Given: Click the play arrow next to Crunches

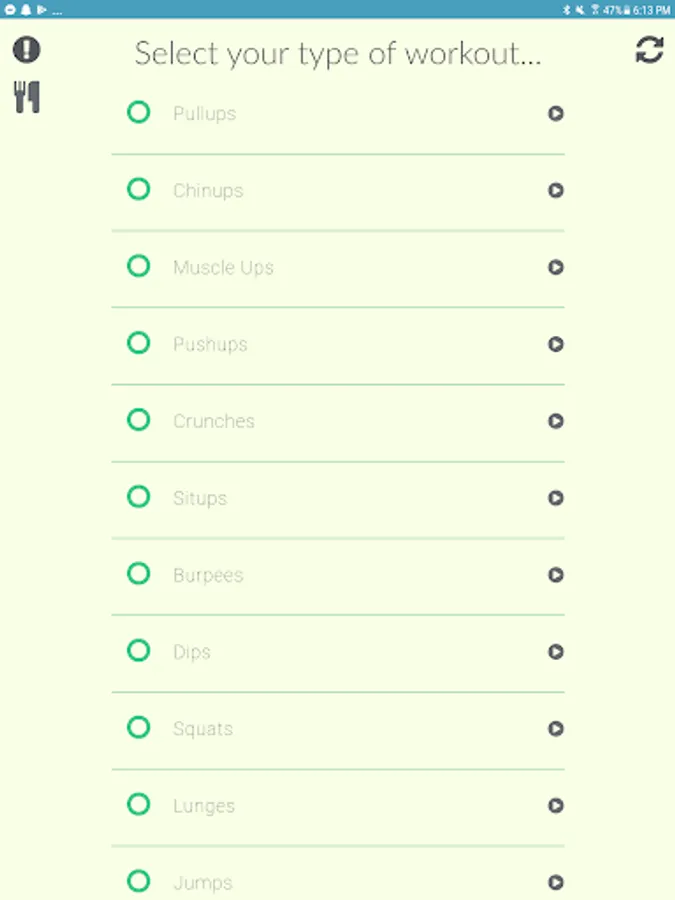Looking at the screenshot, I should tap(556, 421).
